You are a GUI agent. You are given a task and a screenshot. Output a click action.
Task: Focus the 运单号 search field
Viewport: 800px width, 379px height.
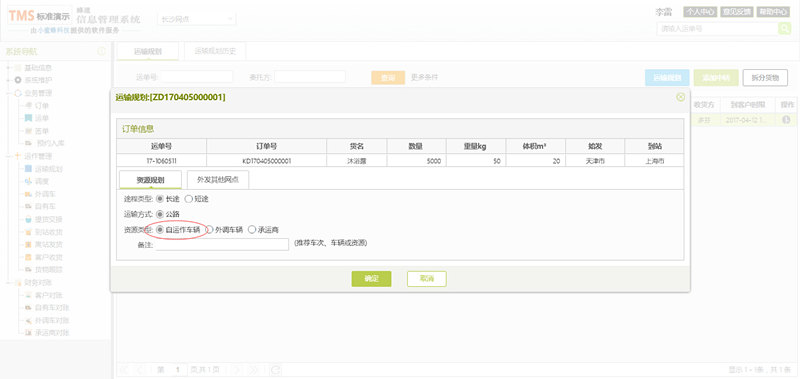pos(196,77)
